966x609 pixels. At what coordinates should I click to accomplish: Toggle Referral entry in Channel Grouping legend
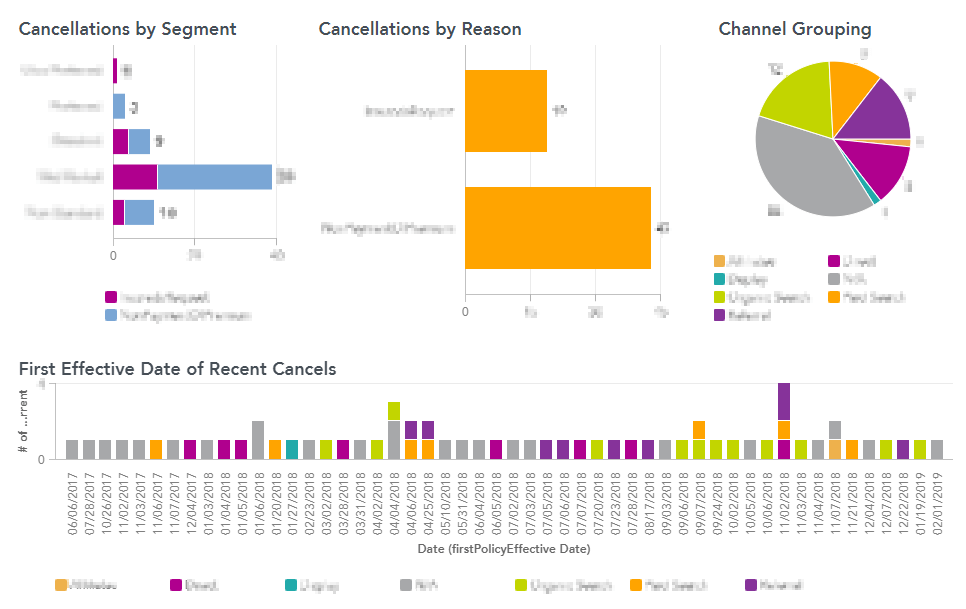pos(720,315)
